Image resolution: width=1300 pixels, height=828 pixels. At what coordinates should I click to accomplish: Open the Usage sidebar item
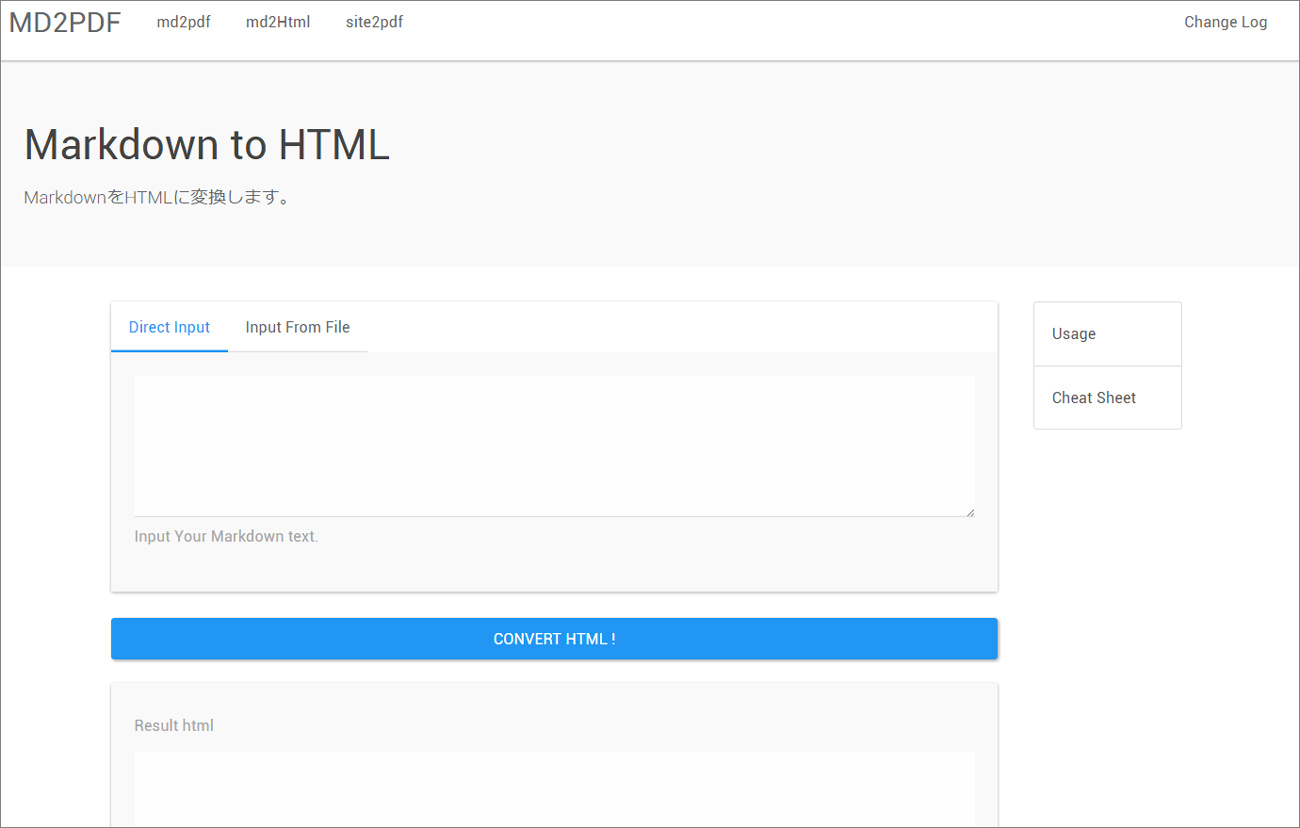coord(1107,334)
